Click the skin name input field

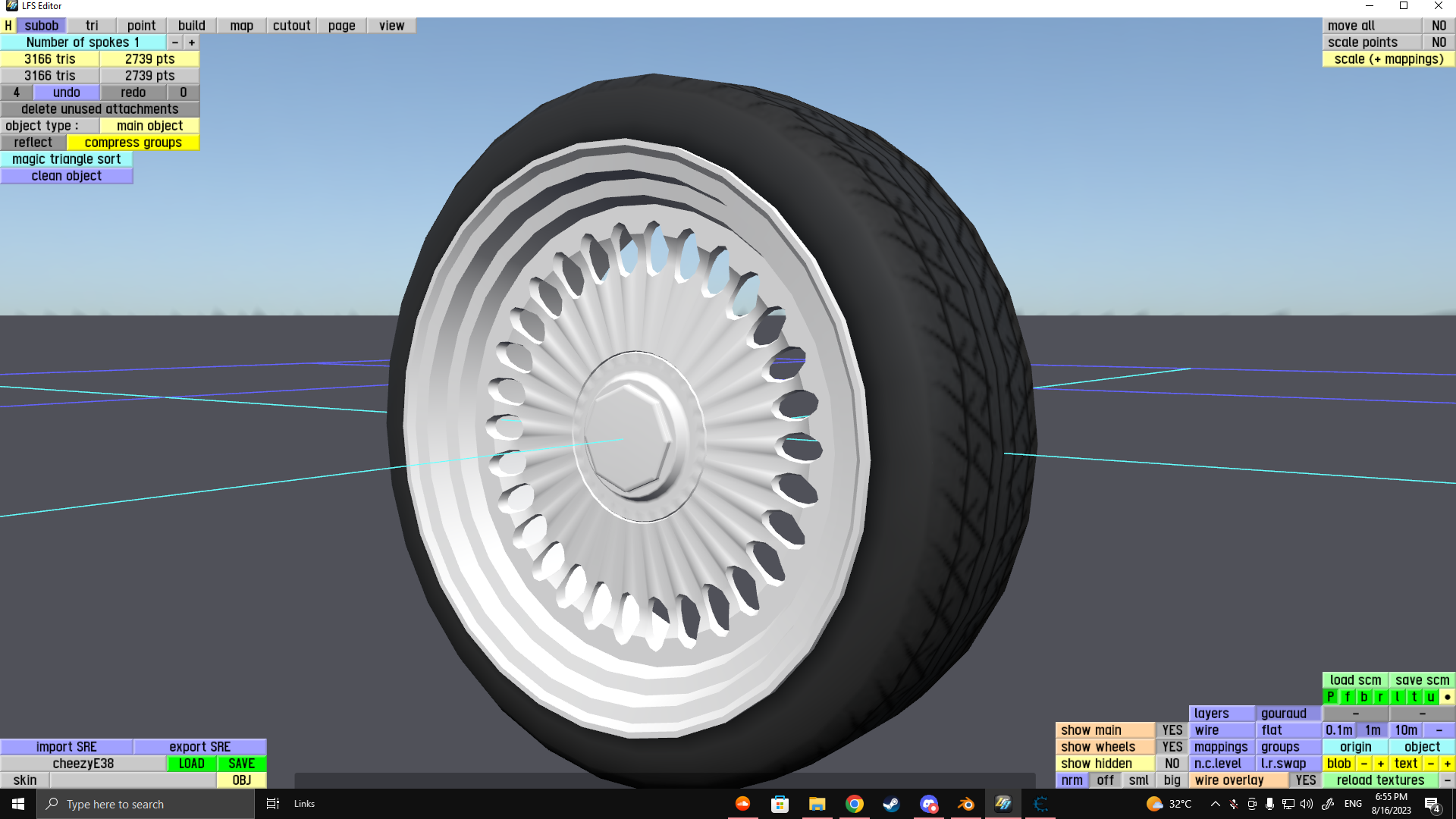tap(133, 780)
